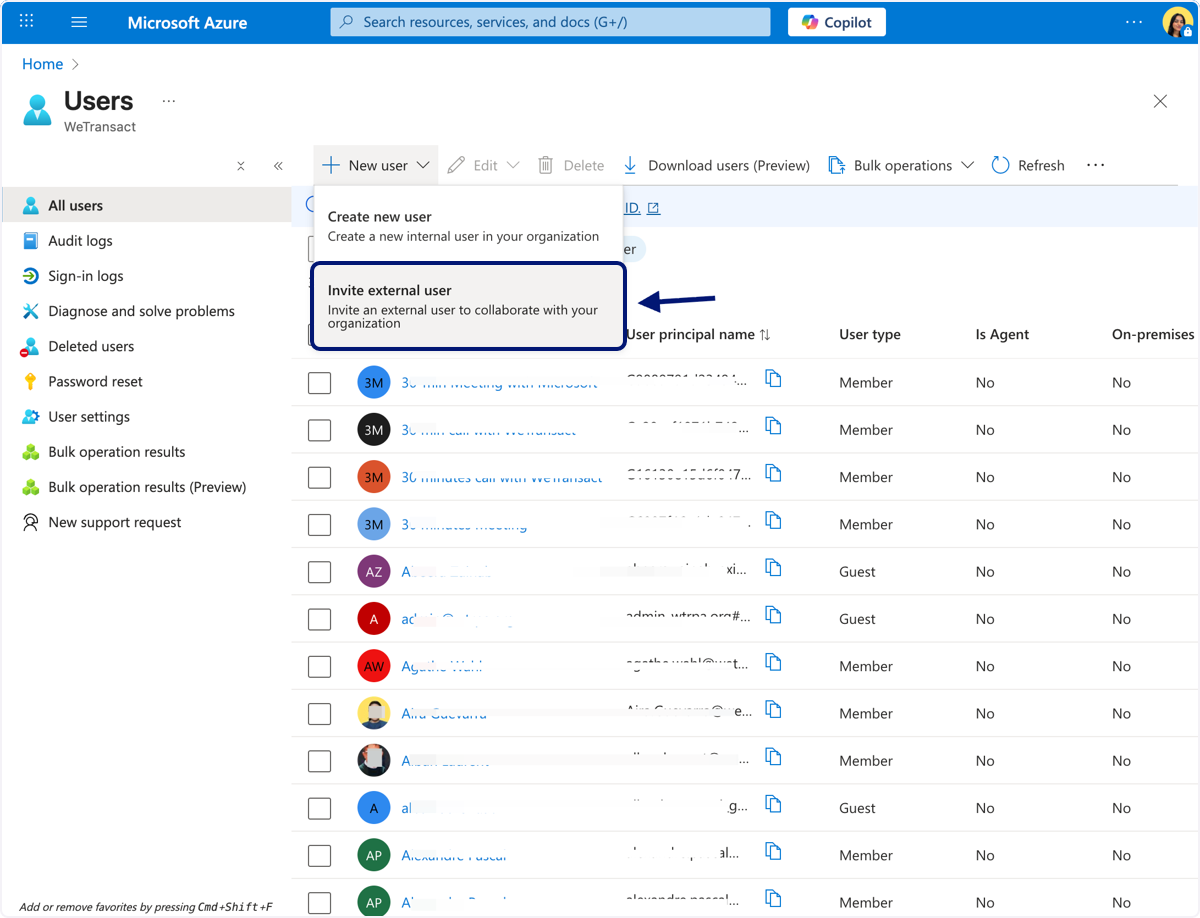The height and width of the screenshot is (918, 1200).
Task: Choose Create new user menu option
Action: click(463, 225)
